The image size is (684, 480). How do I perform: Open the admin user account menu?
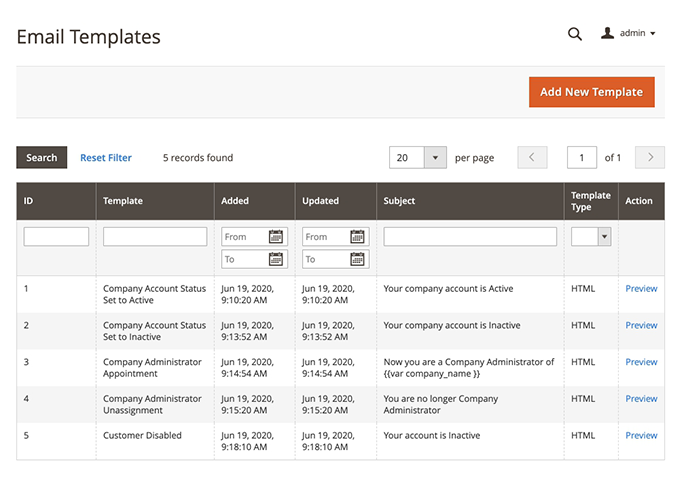tap(629, 34)
